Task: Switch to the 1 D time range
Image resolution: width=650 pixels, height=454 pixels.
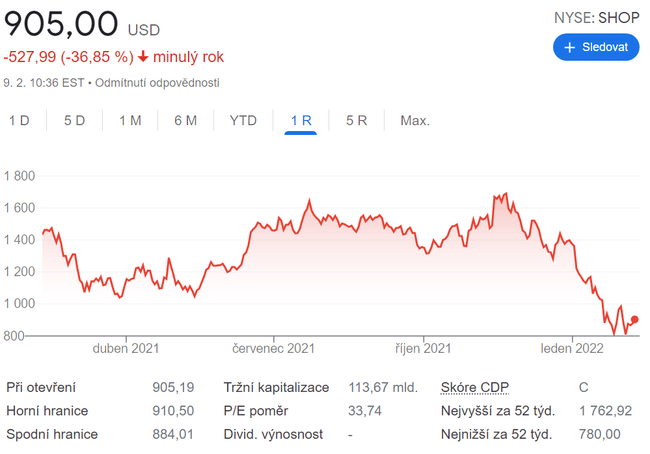Action: [19, 121]
